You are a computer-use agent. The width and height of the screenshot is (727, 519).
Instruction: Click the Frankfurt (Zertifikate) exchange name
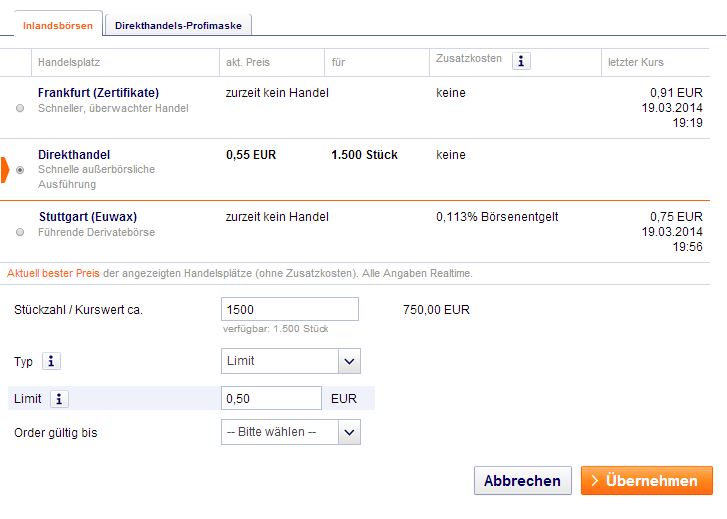[98, 93]
